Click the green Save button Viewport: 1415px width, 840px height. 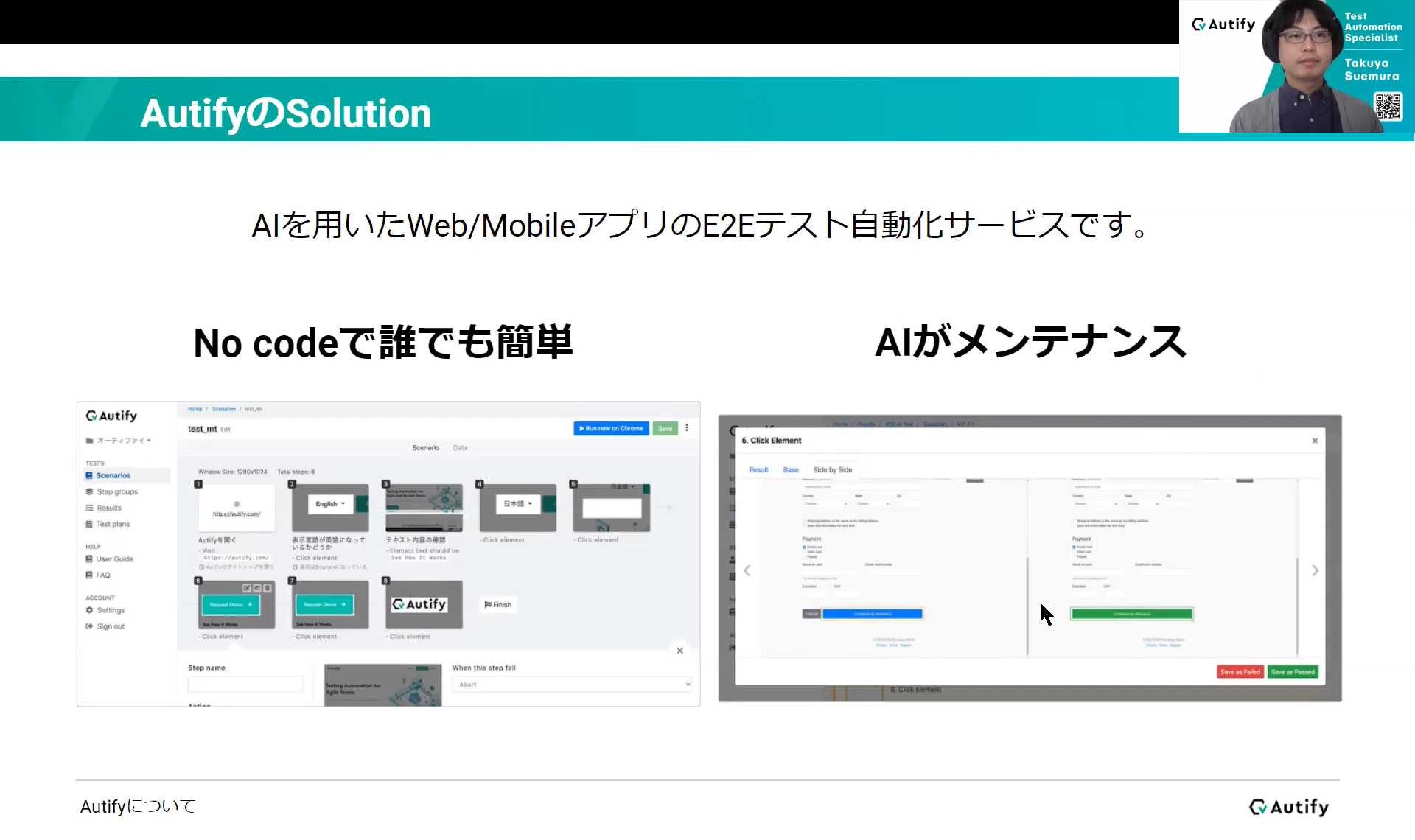click(665, 428)
